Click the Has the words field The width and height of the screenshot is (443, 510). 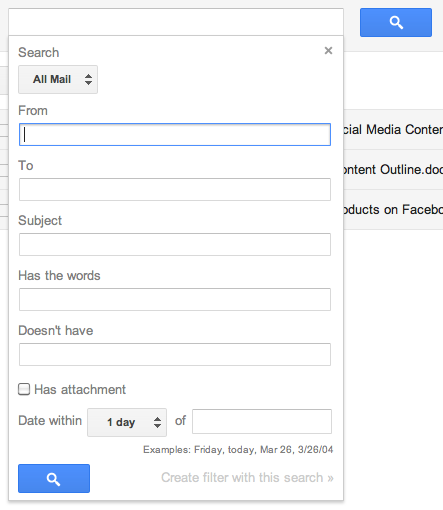[175, 299]
